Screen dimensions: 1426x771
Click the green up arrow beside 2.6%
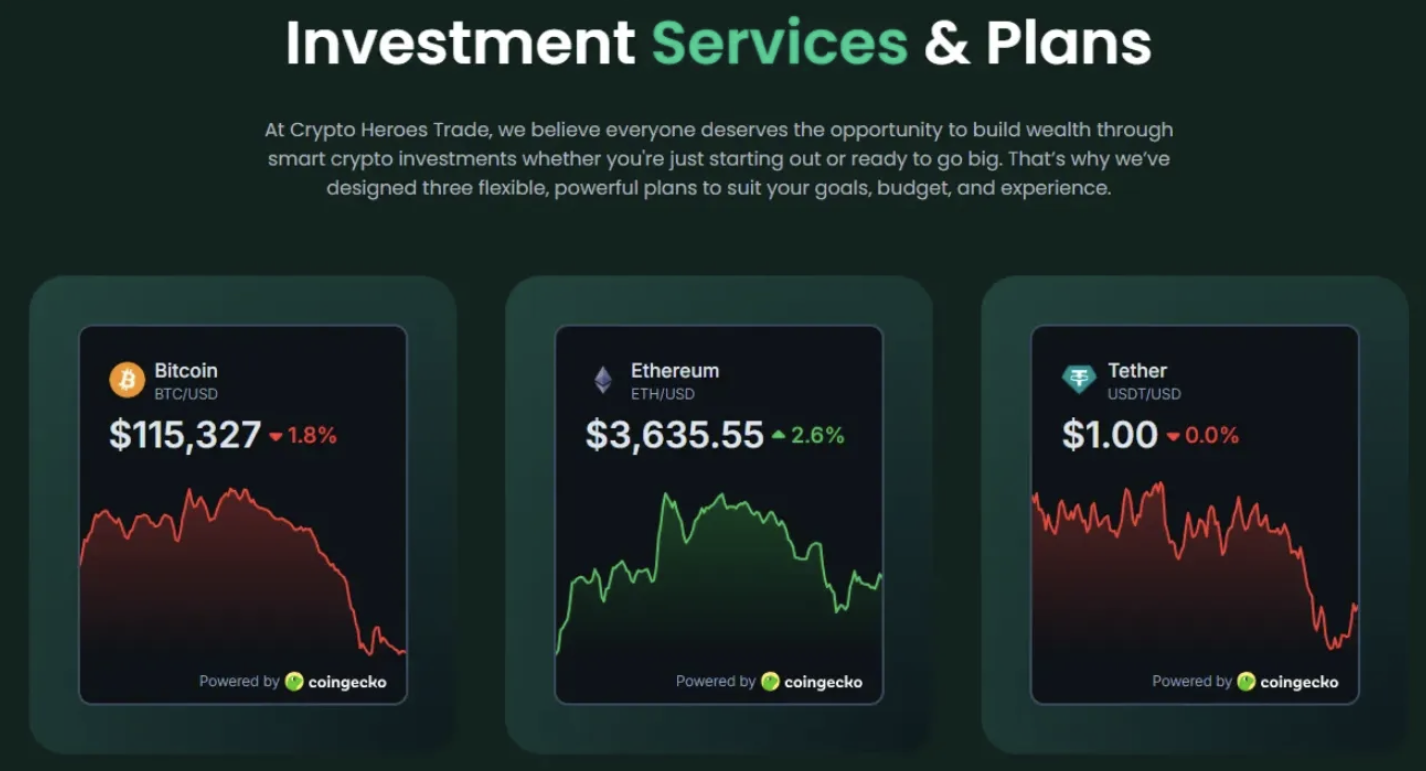point(779,436)
